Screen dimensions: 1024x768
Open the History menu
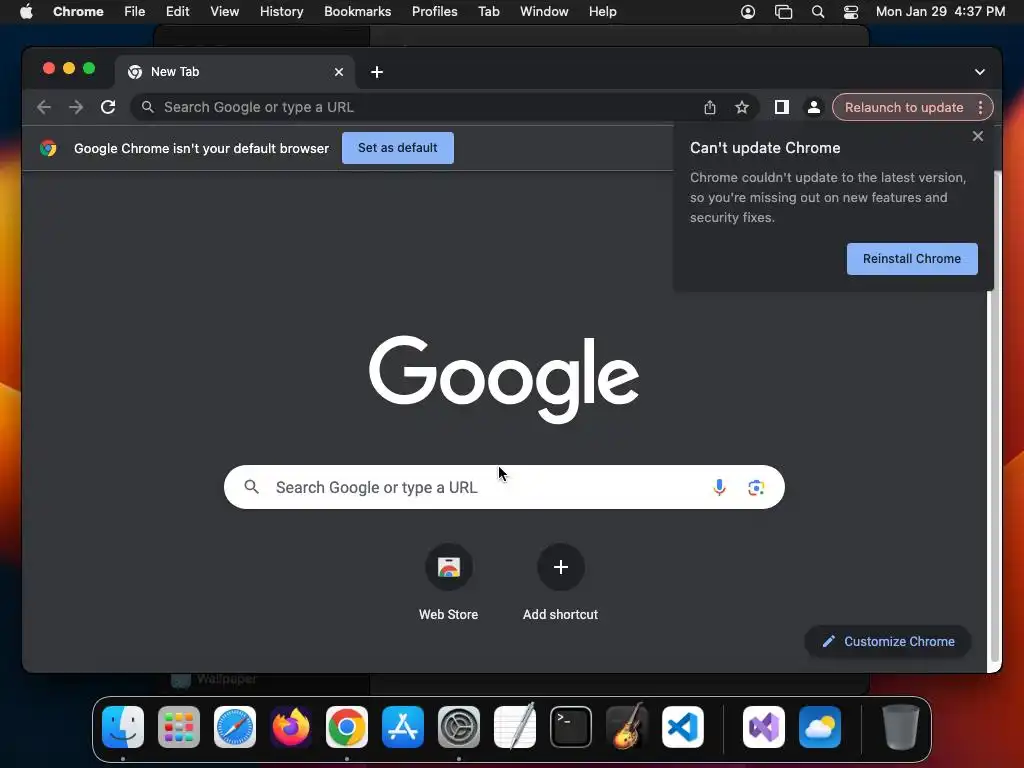pyautogui.click(x=281, y=12)
